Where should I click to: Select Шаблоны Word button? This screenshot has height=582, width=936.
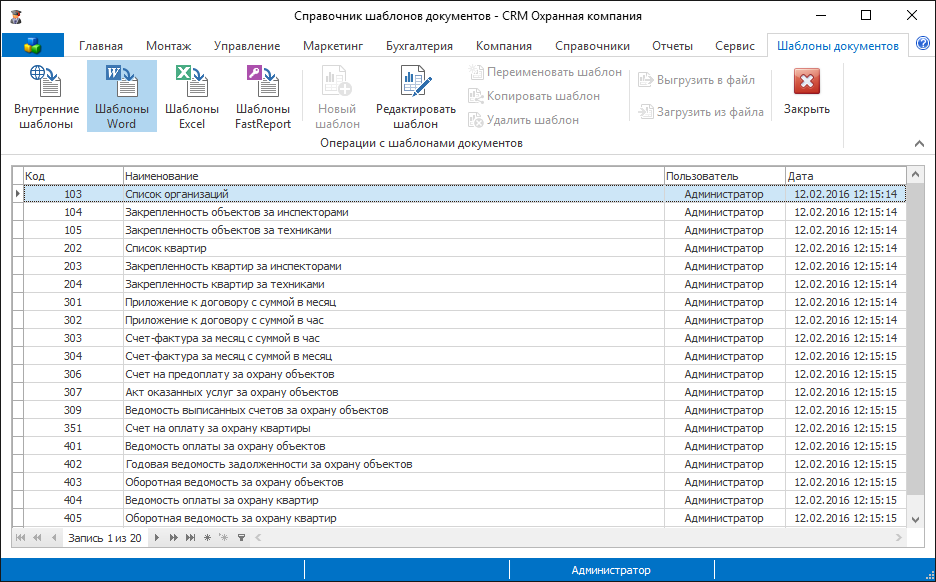tap(122, 96)
